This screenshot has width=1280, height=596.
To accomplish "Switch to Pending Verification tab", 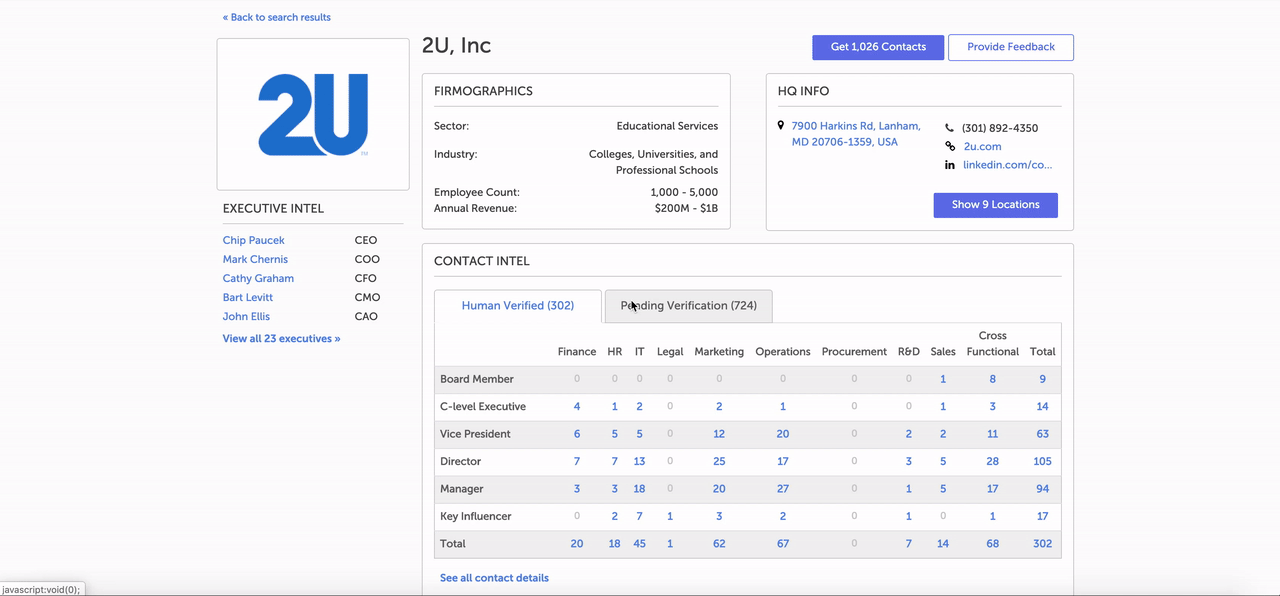I will point(688,306).
